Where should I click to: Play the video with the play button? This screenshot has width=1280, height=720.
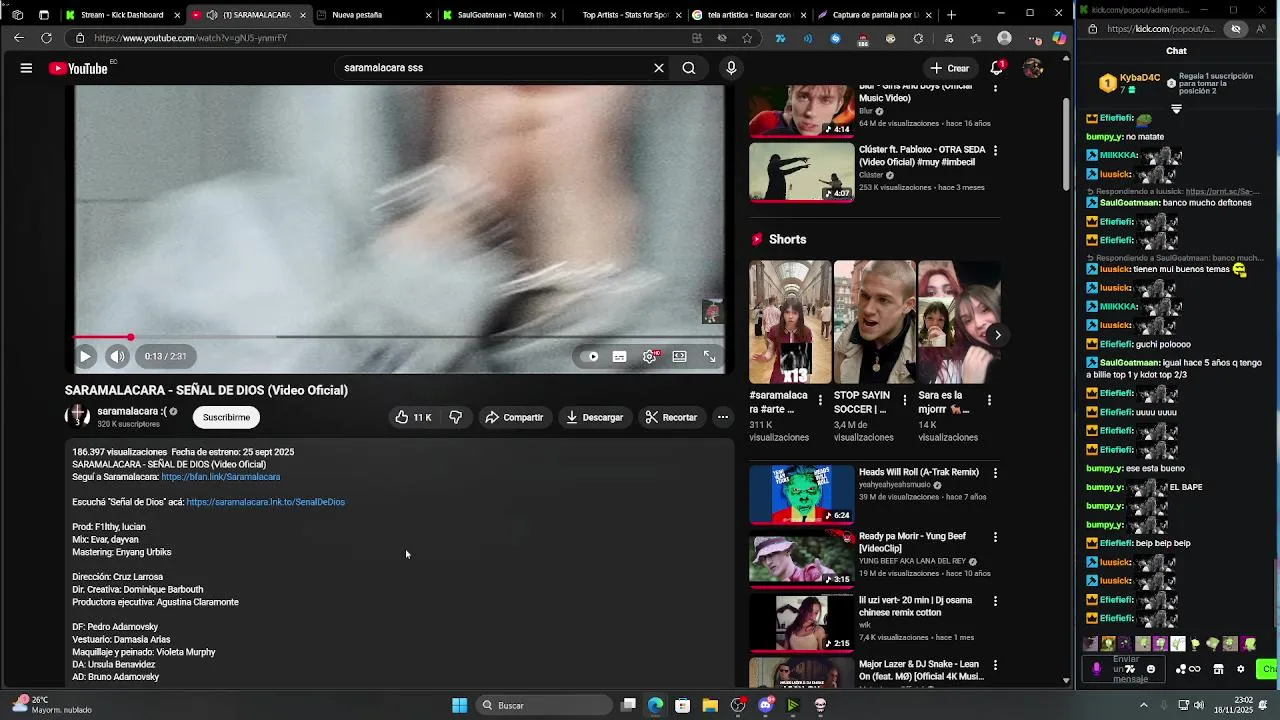tap(85, 356)
